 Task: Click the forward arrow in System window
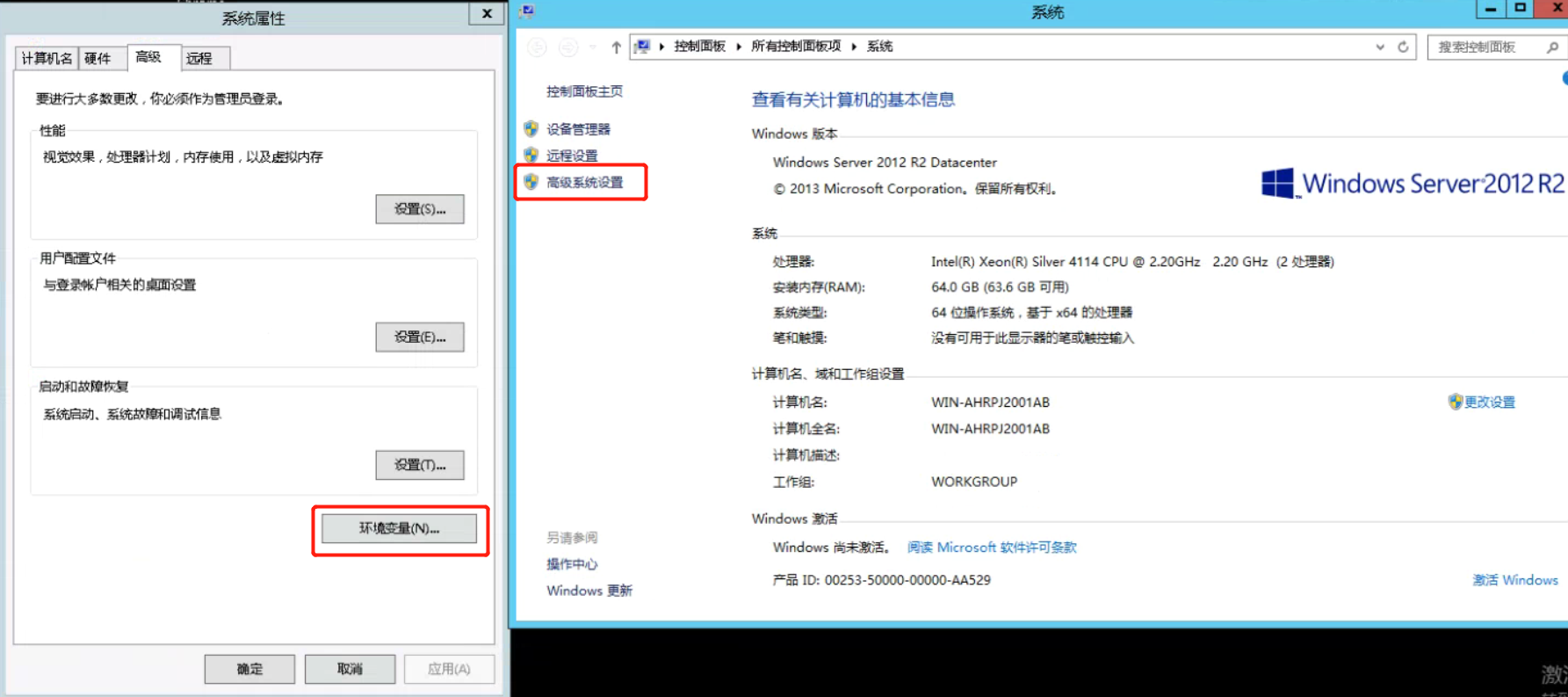pos(568,47)
